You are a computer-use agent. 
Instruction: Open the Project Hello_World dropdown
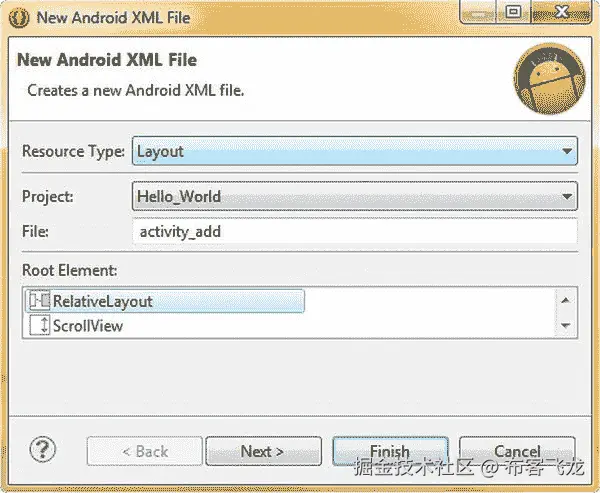point(354,196)
